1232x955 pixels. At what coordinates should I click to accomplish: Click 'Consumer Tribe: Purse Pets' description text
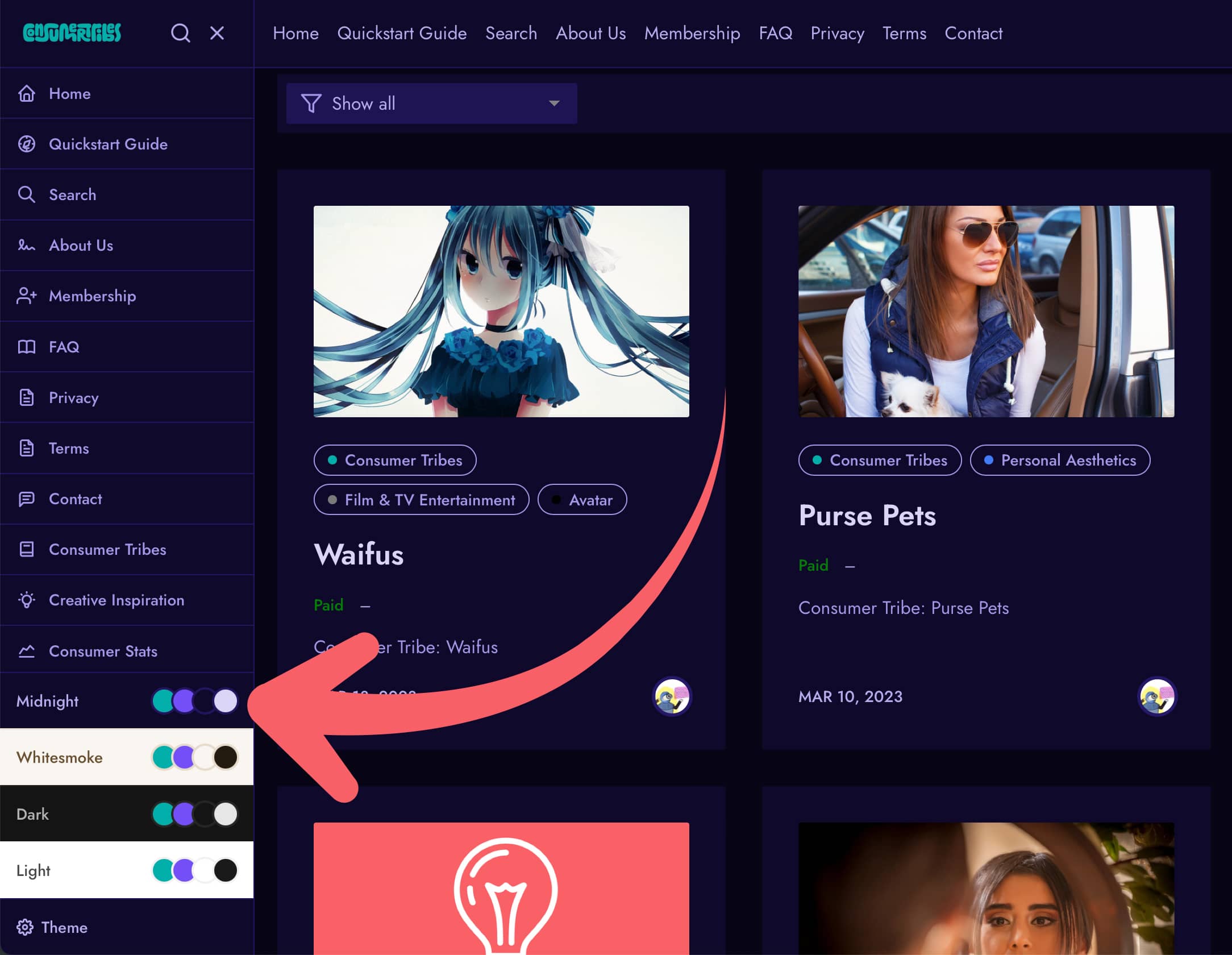(904, 608)
